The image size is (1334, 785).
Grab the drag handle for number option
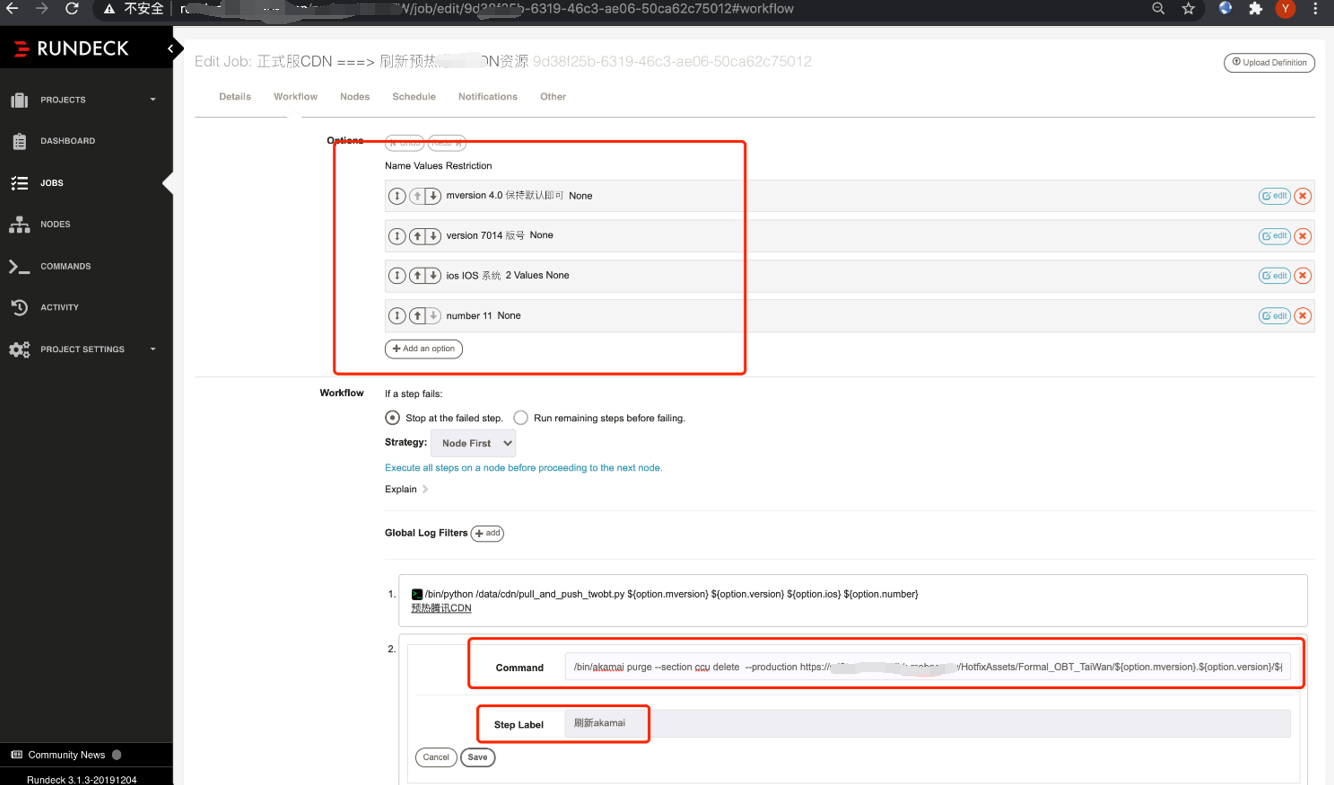397,316
